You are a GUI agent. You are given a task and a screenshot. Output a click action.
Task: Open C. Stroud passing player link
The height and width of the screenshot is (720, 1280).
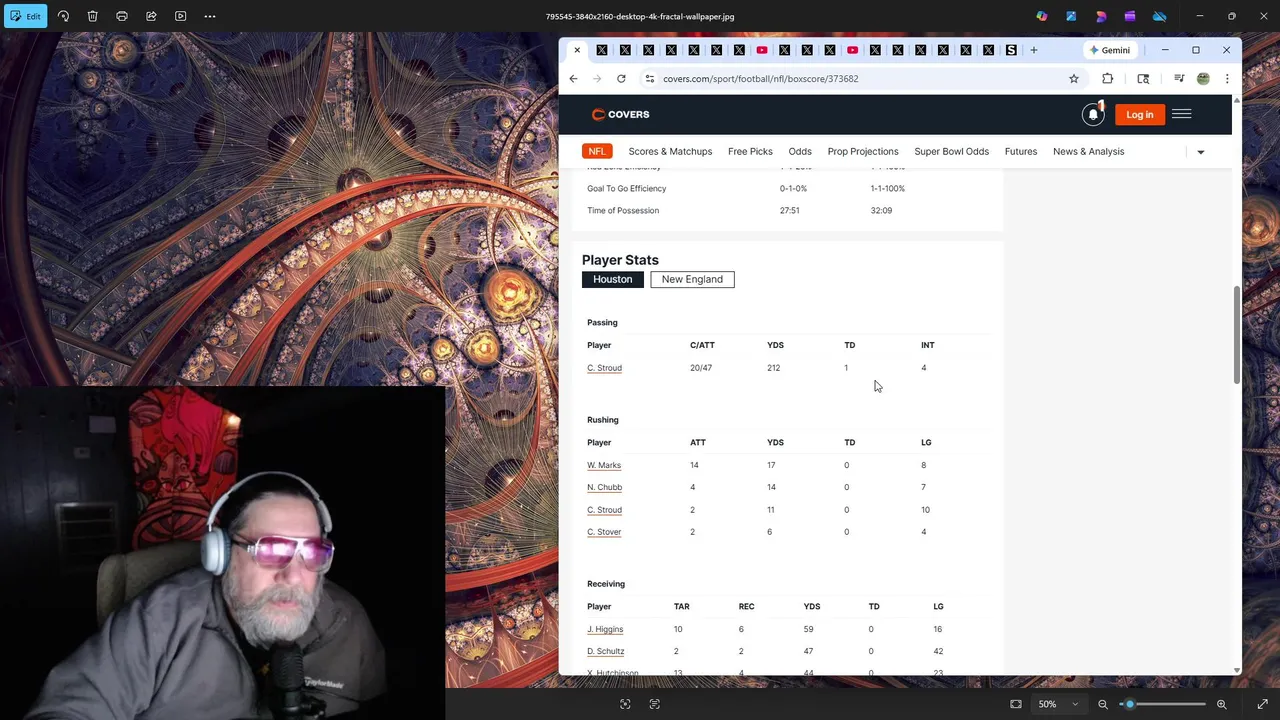click(604, 368)
